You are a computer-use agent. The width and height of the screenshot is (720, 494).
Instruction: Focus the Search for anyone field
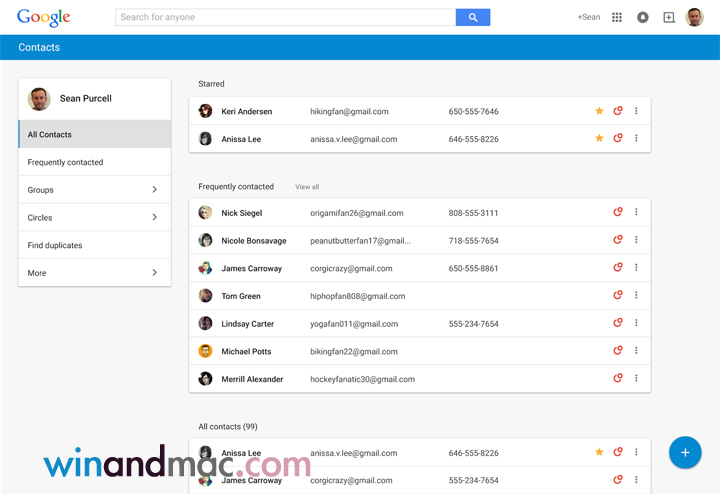coord(285,17)
